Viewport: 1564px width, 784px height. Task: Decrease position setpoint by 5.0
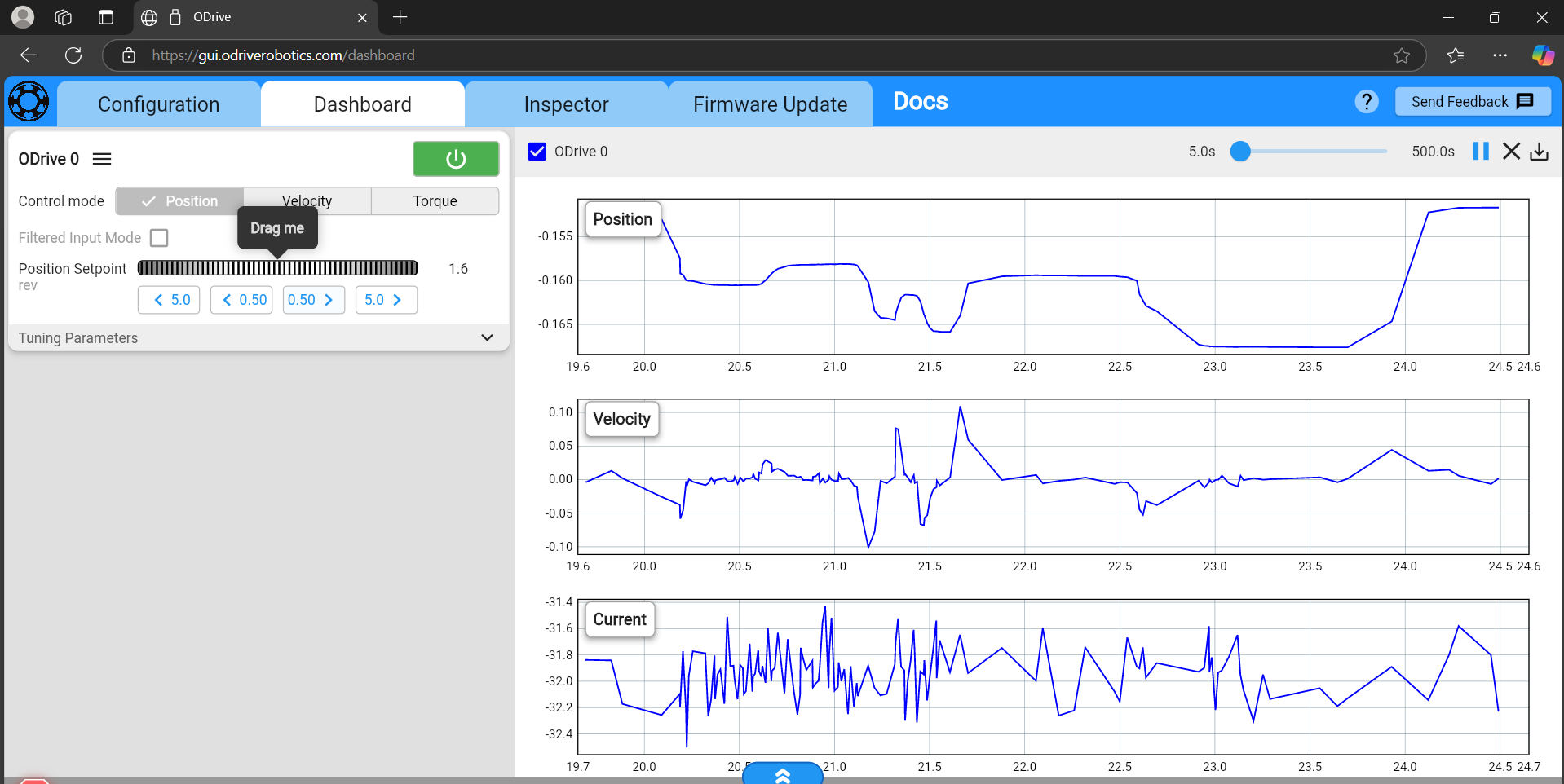[169, 300]
